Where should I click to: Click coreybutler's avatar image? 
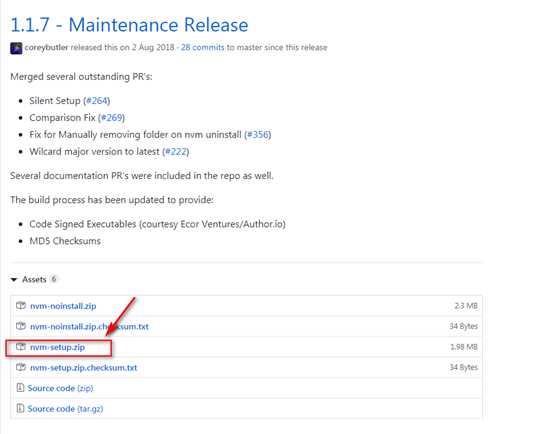(16, 48)
